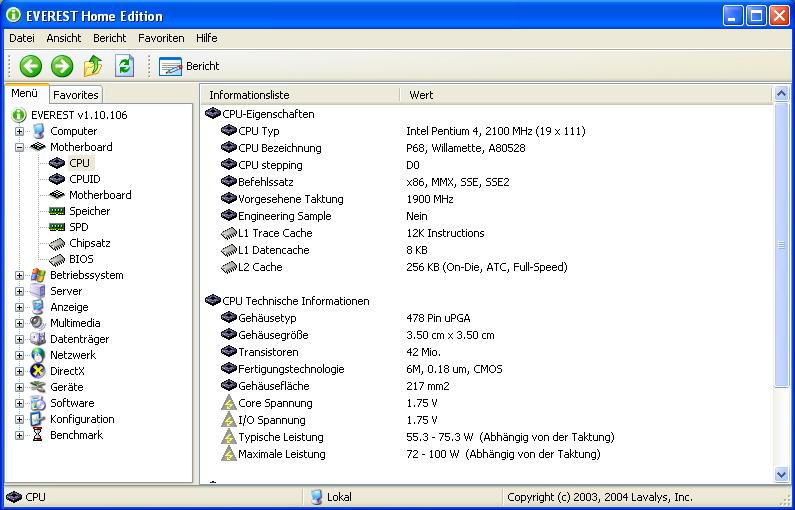This screenshot has height=510, width=795.
Task: Expand the Netzwerk tree node
Action: click(19, 355)
